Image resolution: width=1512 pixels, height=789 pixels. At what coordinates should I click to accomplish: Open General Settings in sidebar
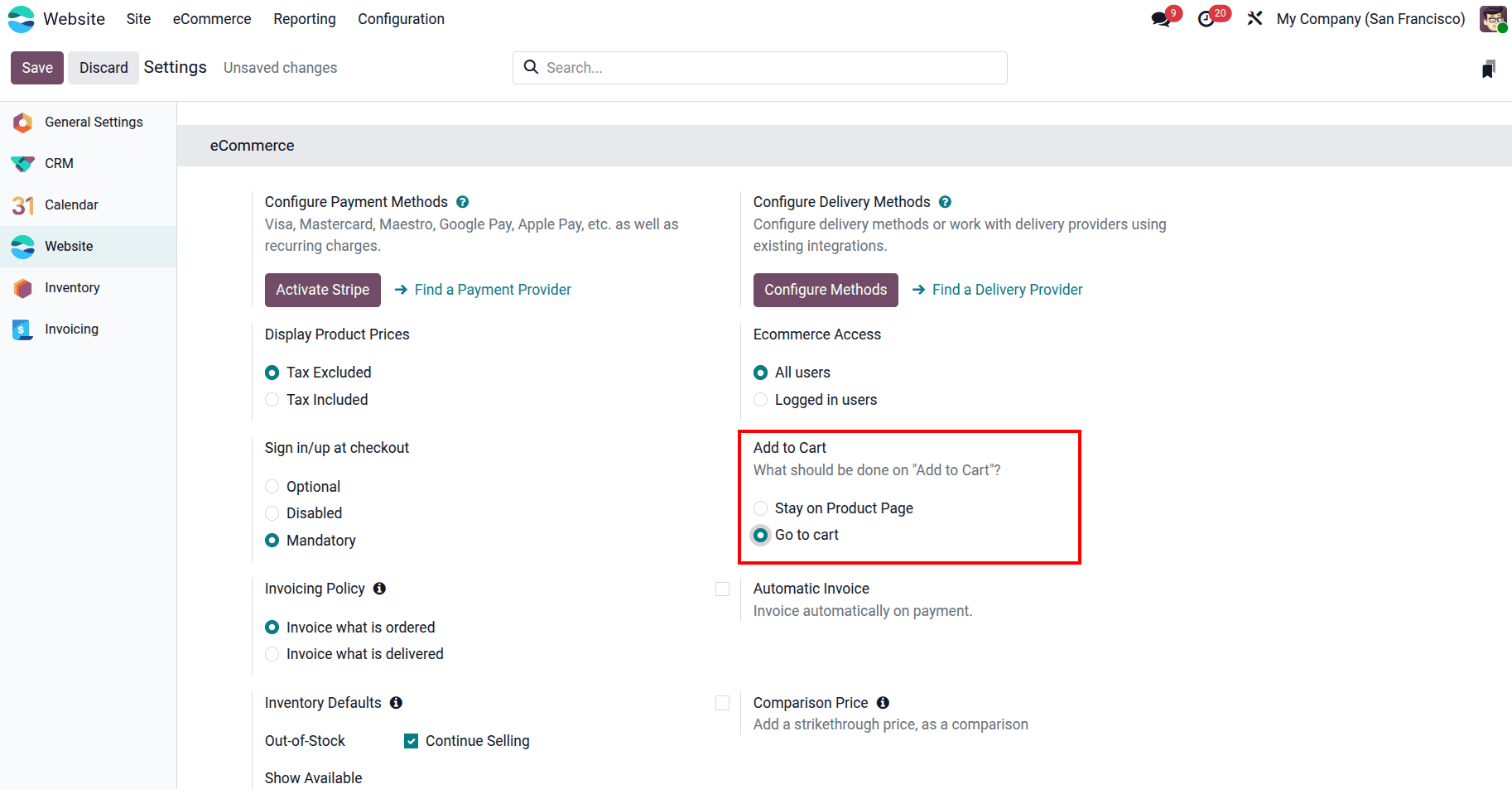tap(88, 123)
